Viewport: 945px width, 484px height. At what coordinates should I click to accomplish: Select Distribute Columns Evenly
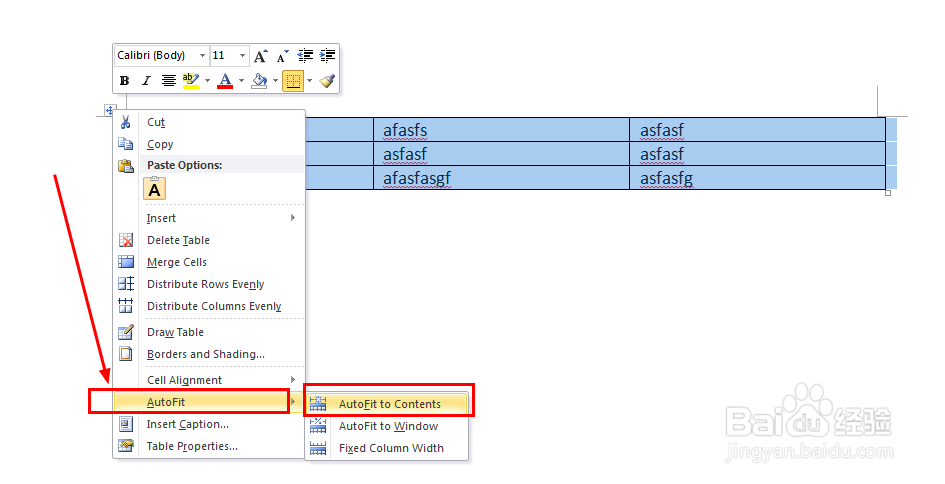(x=209, y=306)
